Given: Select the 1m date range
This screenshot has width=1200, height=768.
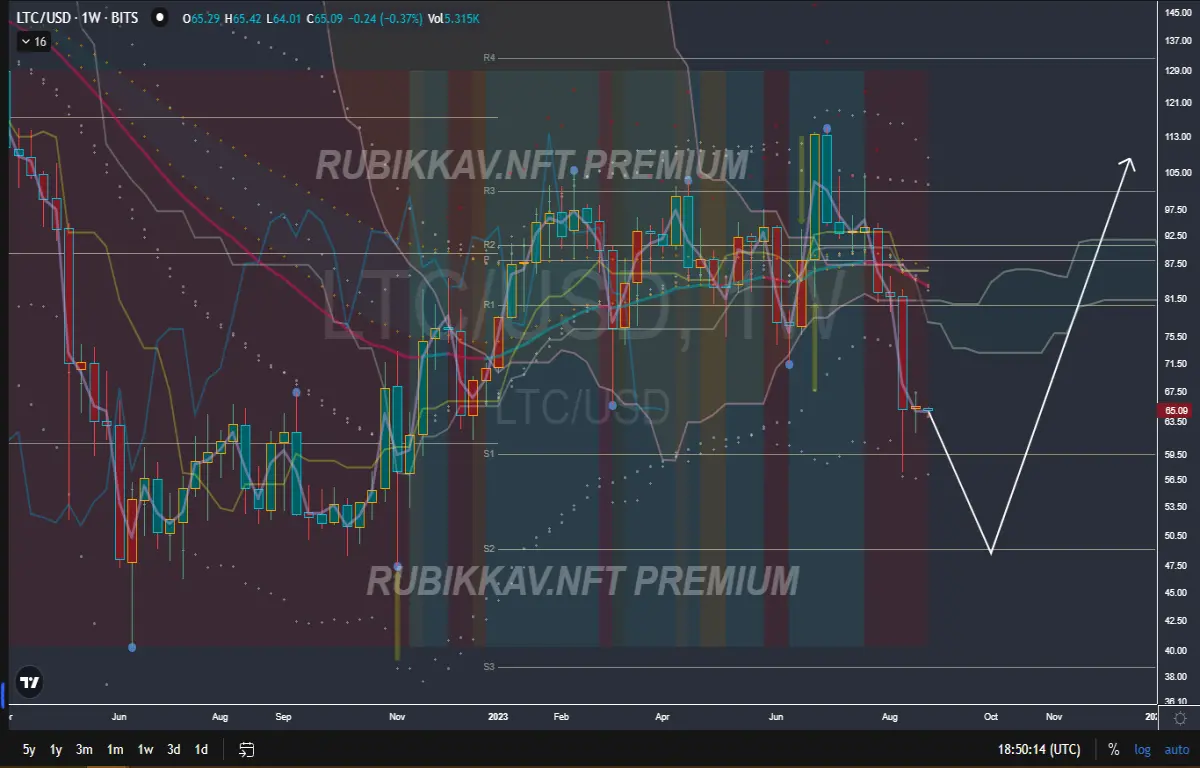Looking at the screenshot, I should click(115, 749).
